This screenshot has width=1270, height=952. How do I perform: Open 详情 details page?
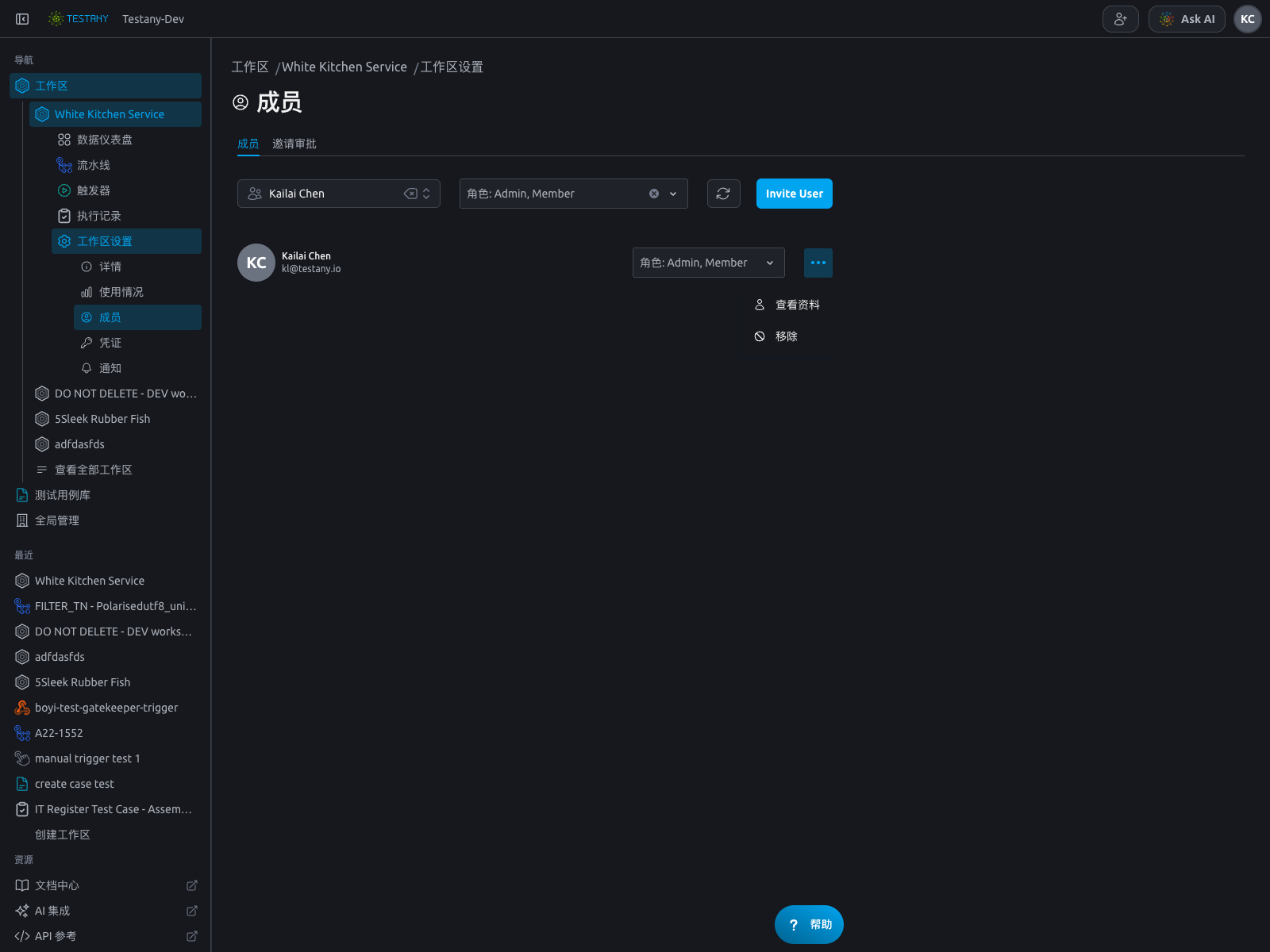[137, 267]
